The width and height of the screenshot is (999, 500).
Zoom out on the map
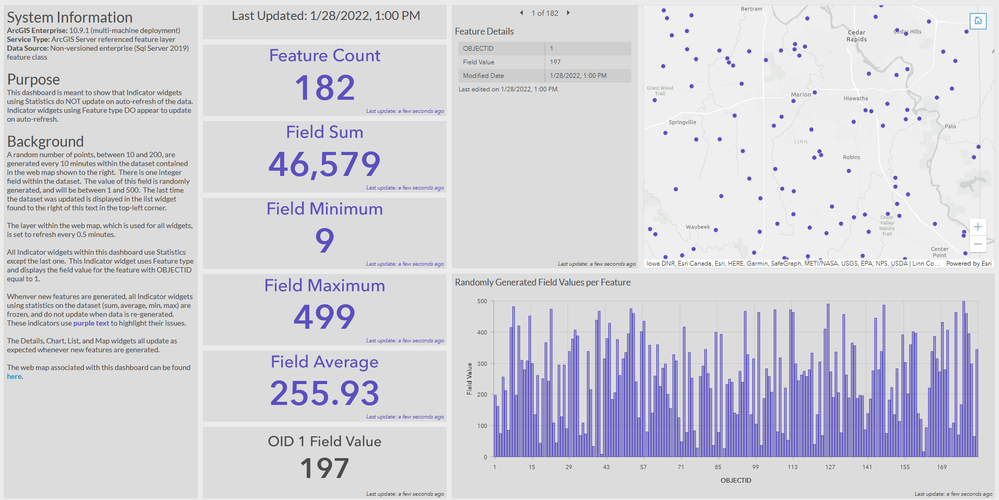coord(977,244)
